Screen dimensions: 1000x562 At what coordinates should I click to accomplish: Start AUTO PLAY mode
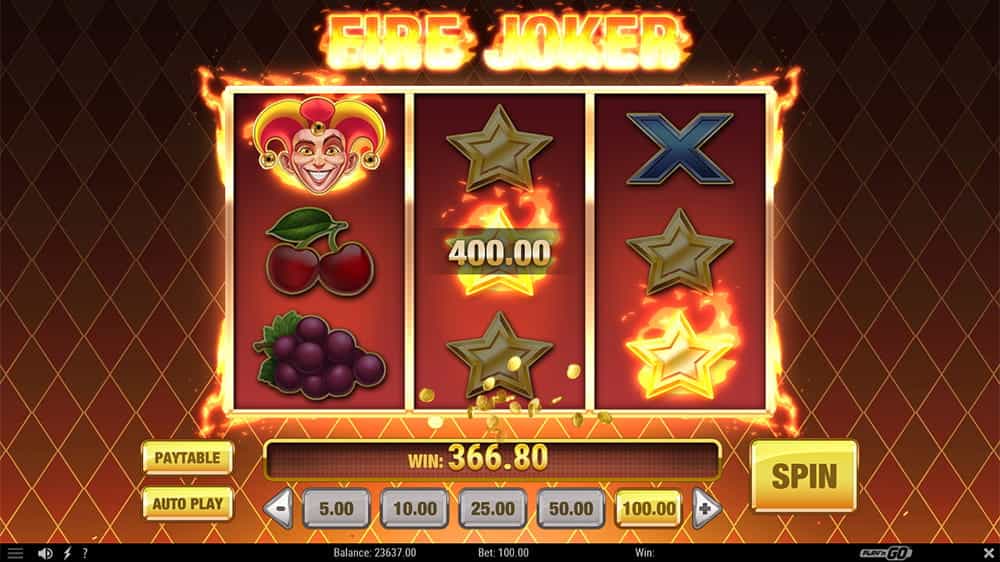[x=188, y=503]
